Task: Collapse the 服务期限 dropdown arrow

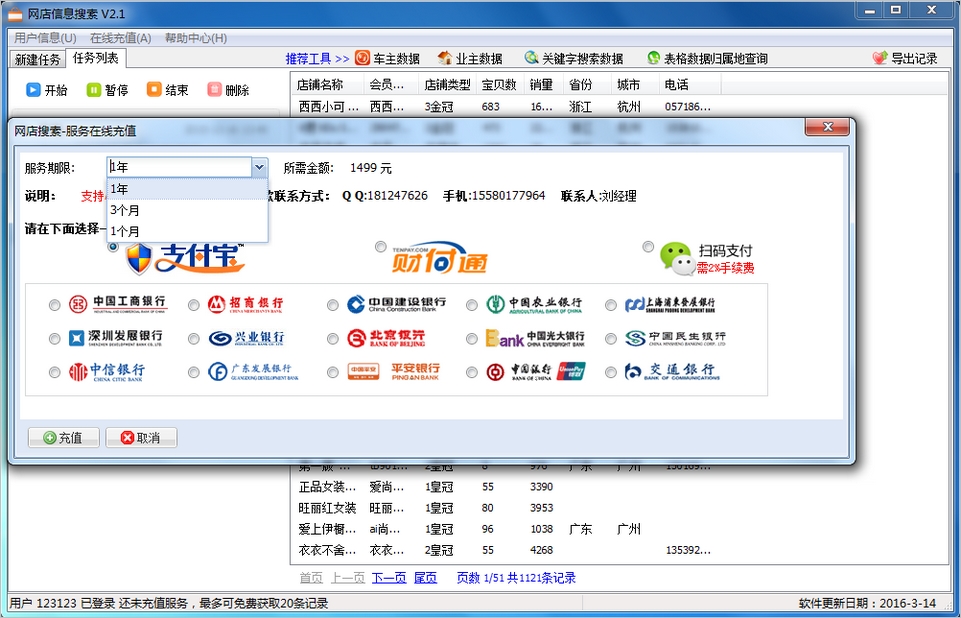Action: pos(260,167)
